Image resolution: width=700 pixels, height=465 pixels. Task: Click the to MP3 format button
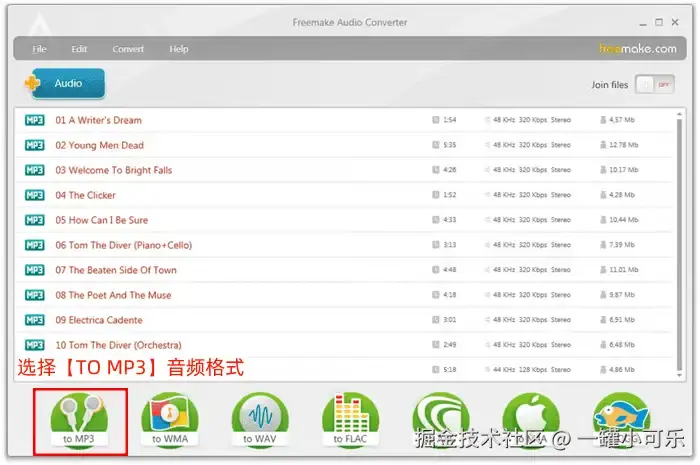79,420
